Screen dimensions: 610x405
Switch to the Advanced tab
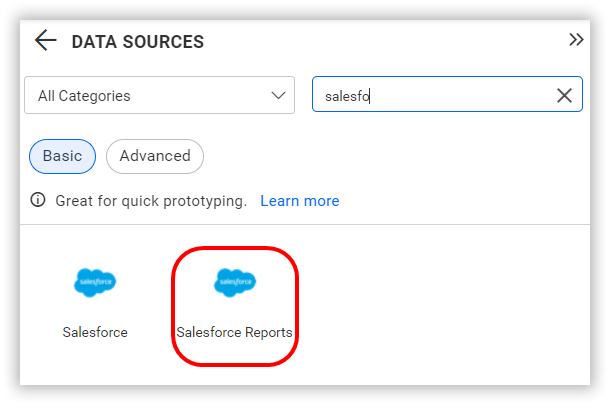(x=155, y=156)
